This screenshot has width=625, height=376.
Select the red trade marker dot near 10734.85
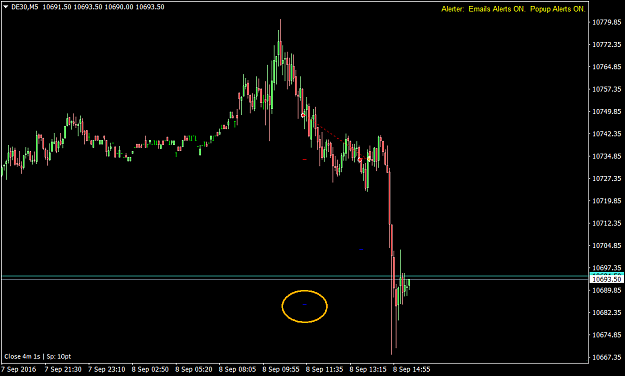tap(360, 160)
